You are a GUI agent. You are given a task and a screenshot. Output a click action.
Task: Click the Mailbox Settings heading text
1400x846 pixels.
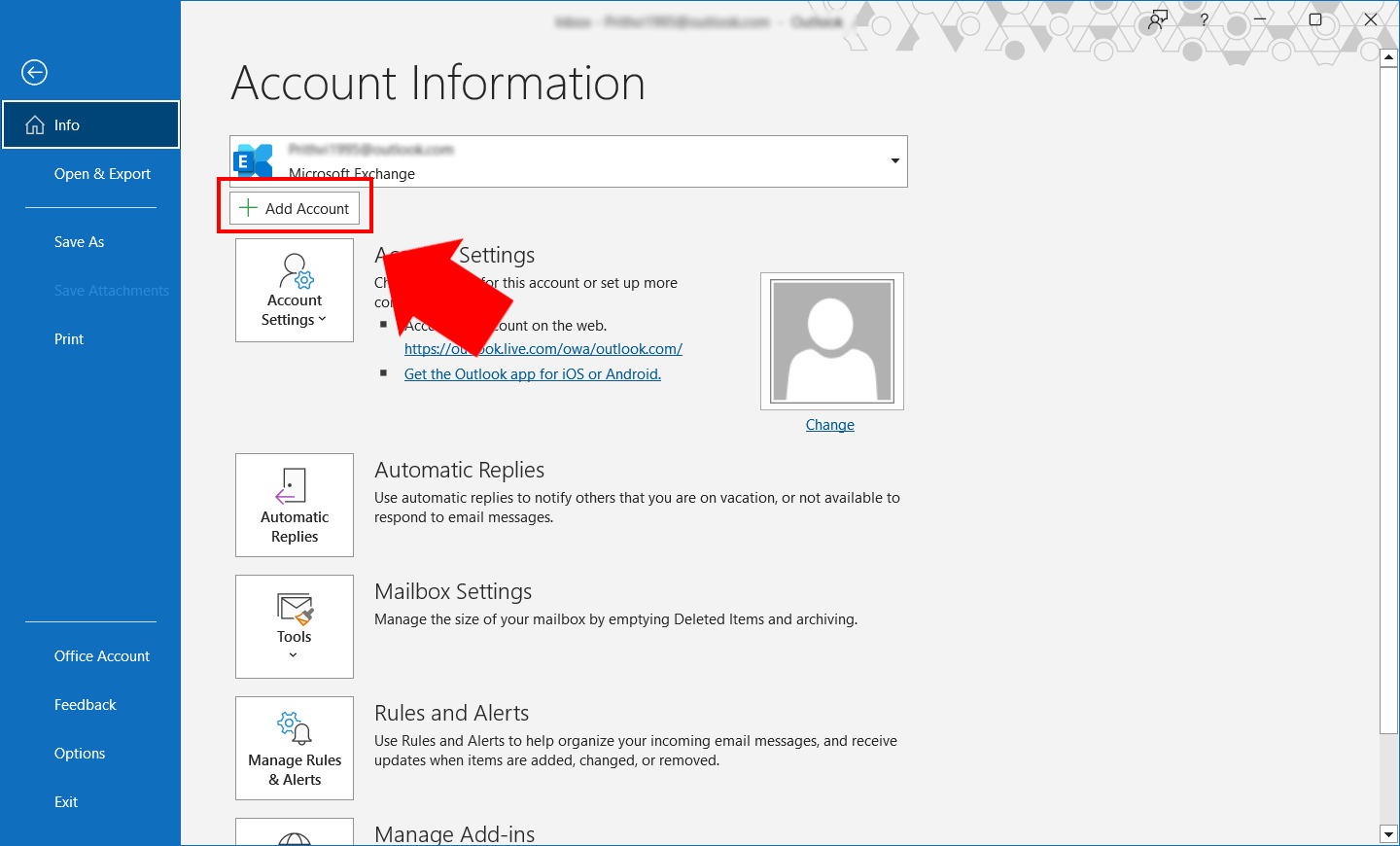[x=453, y=591]
